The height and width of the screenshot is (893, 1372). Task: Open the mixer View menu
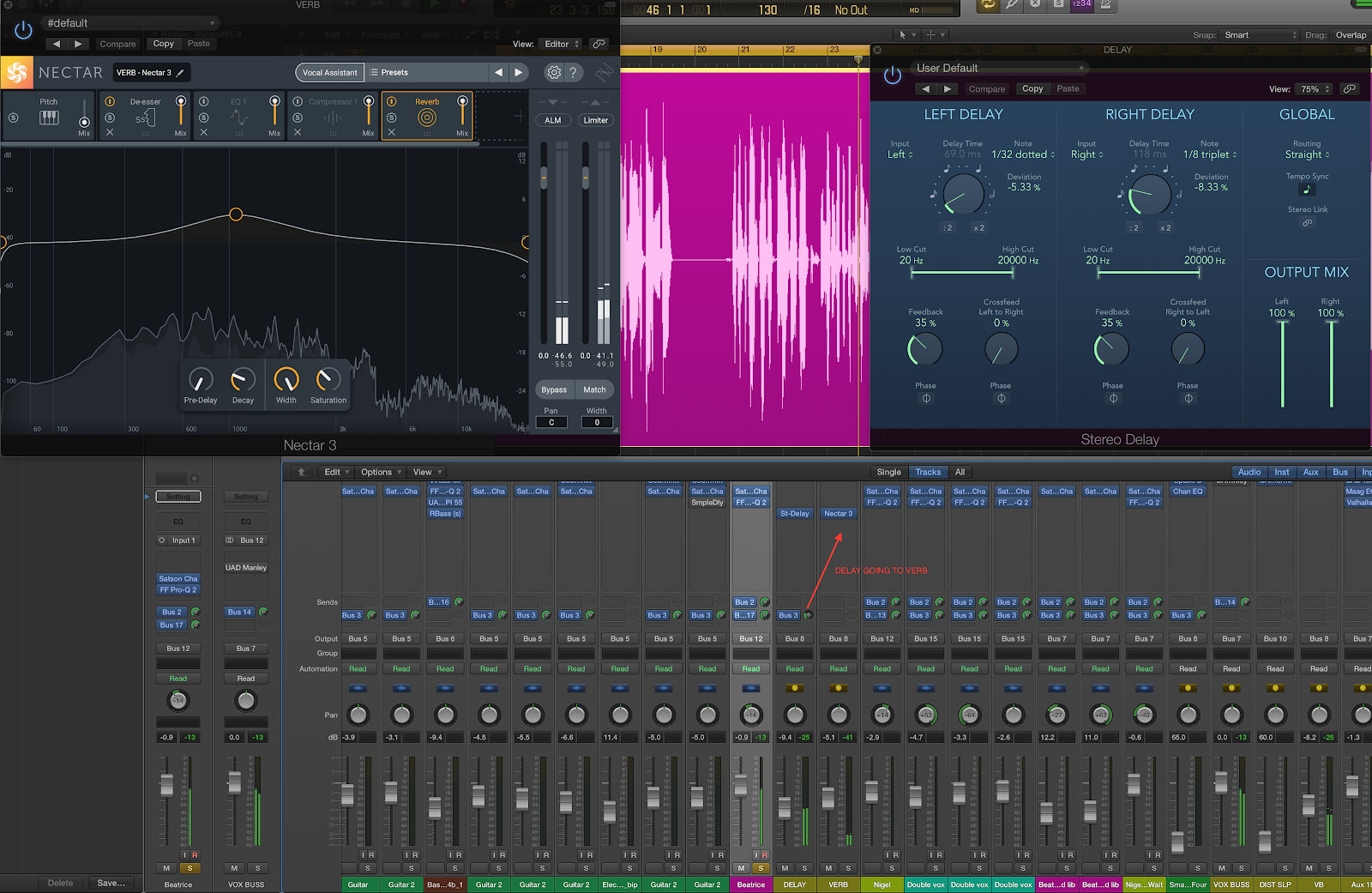coord(426,472)
